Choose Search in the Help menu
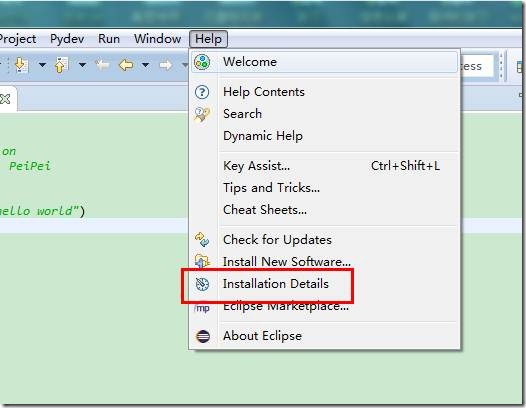The image size is (526, 408). point(324,114)
